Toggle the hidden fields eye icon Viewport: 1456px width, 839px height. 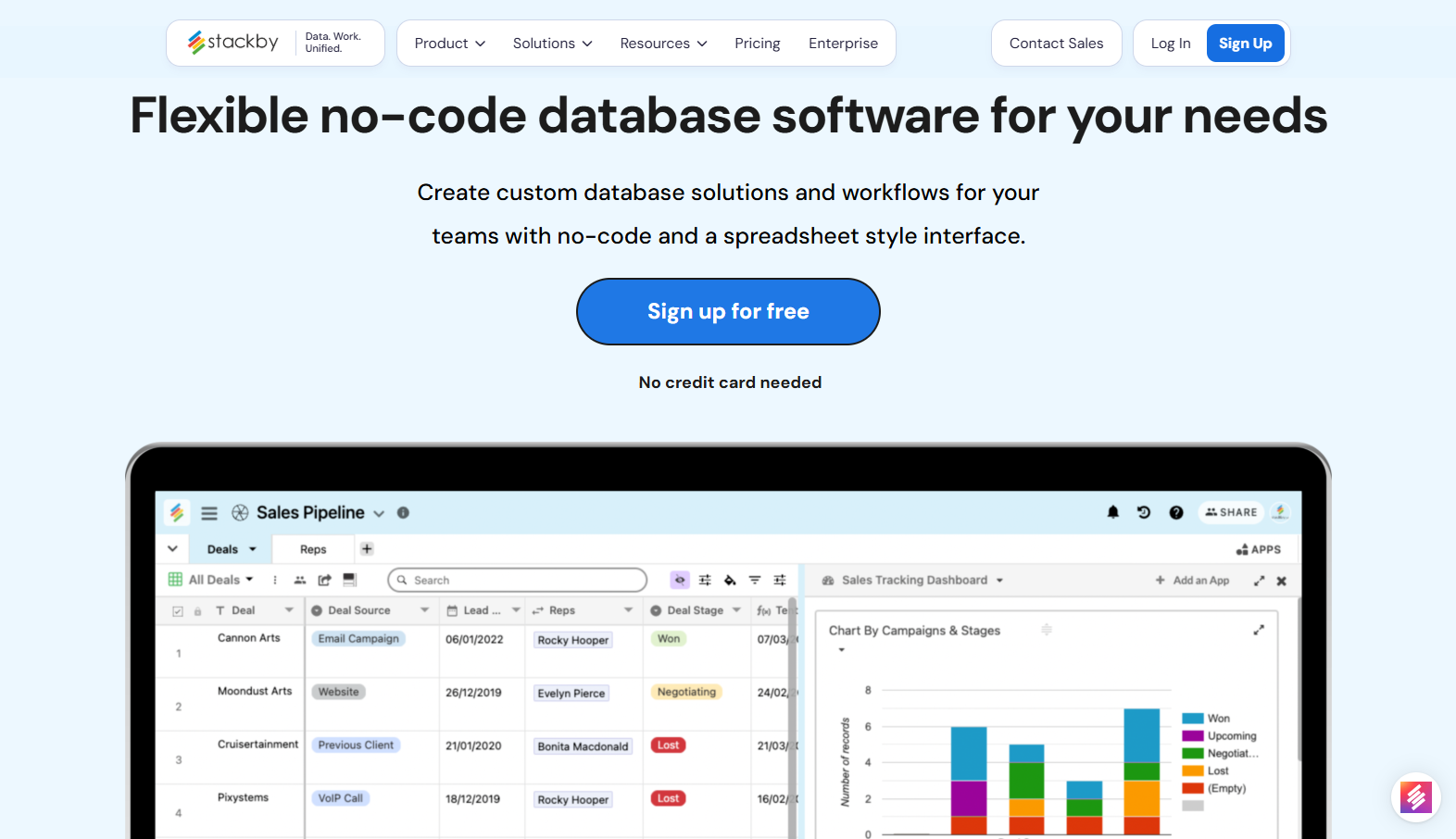[680, 580]
